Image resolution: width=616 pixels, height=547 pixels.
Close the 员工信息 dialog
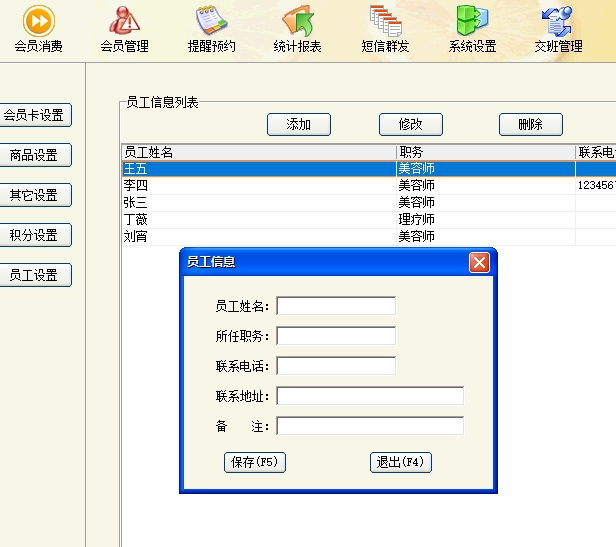479,262
